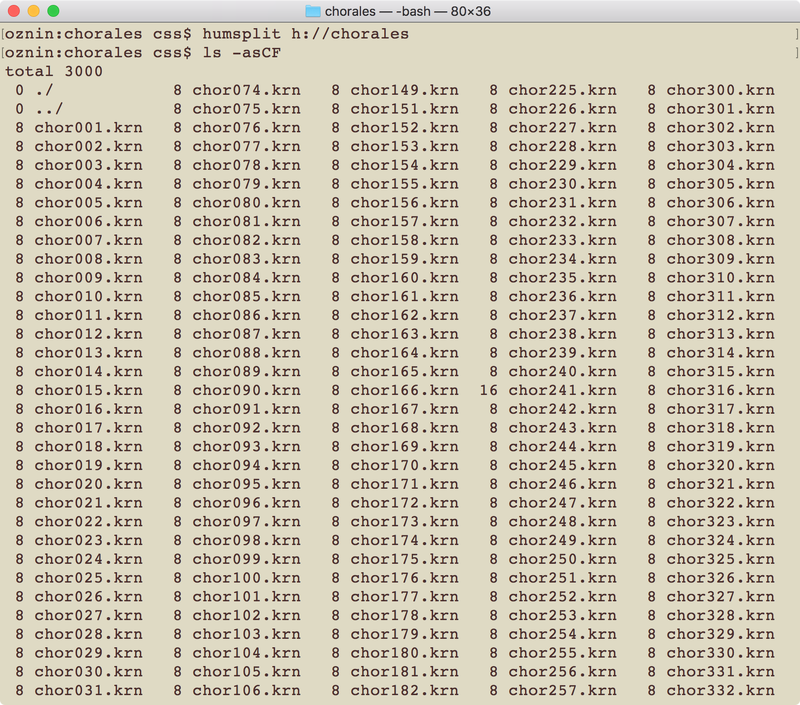The width and height of the screenshot is (800, 705).
Task: Click the chor225.krn file name
Action: pos(562,90)
